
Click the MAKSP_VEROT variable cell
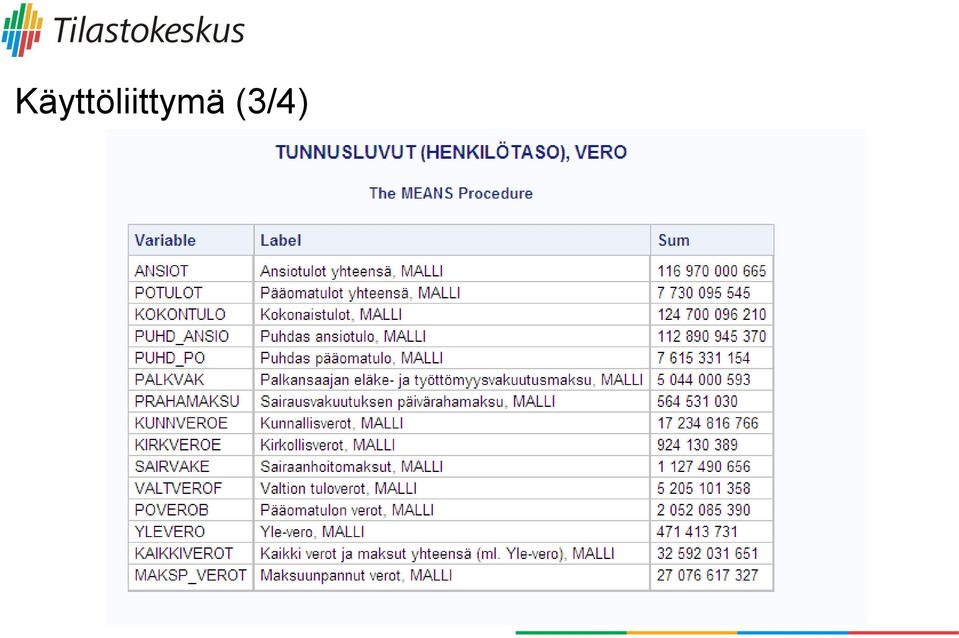tap(191, 575)
